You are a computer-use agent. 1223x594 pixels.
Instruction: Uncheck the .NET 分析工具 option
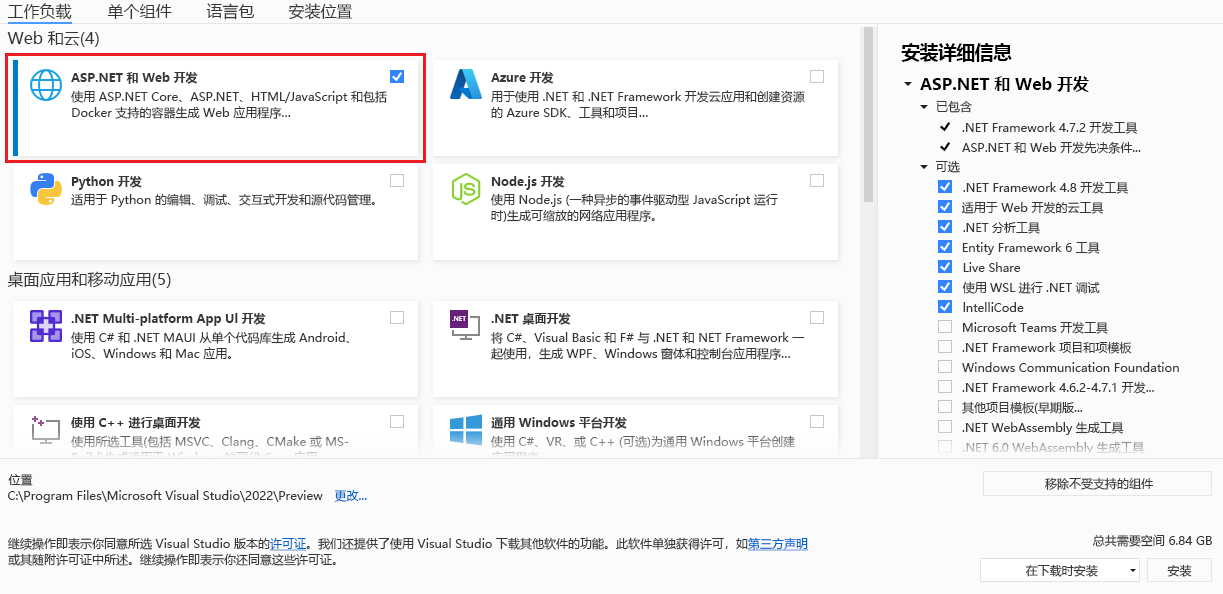tap(945, 227)
